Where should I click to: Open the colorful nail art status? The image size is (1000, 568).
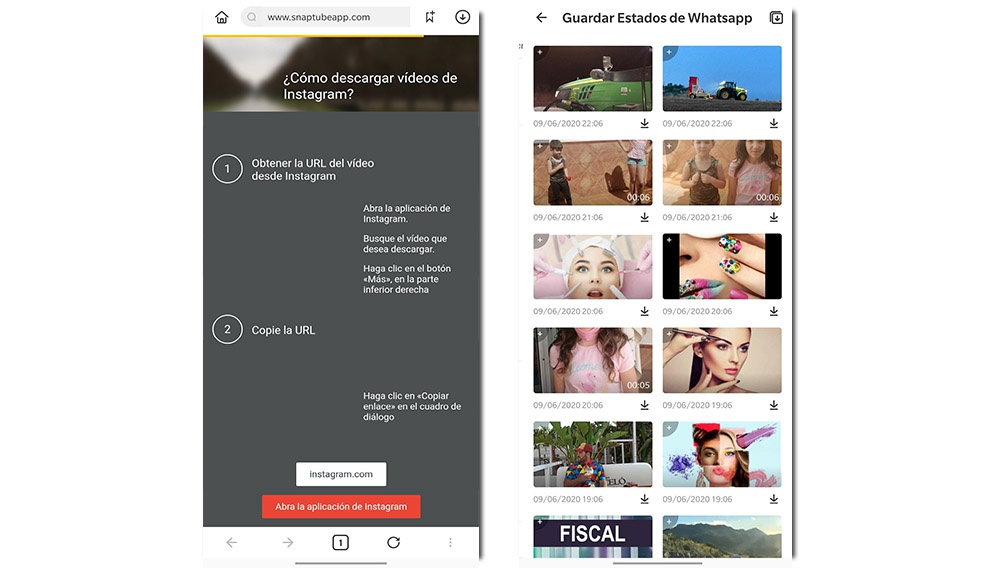coord(722,266)
